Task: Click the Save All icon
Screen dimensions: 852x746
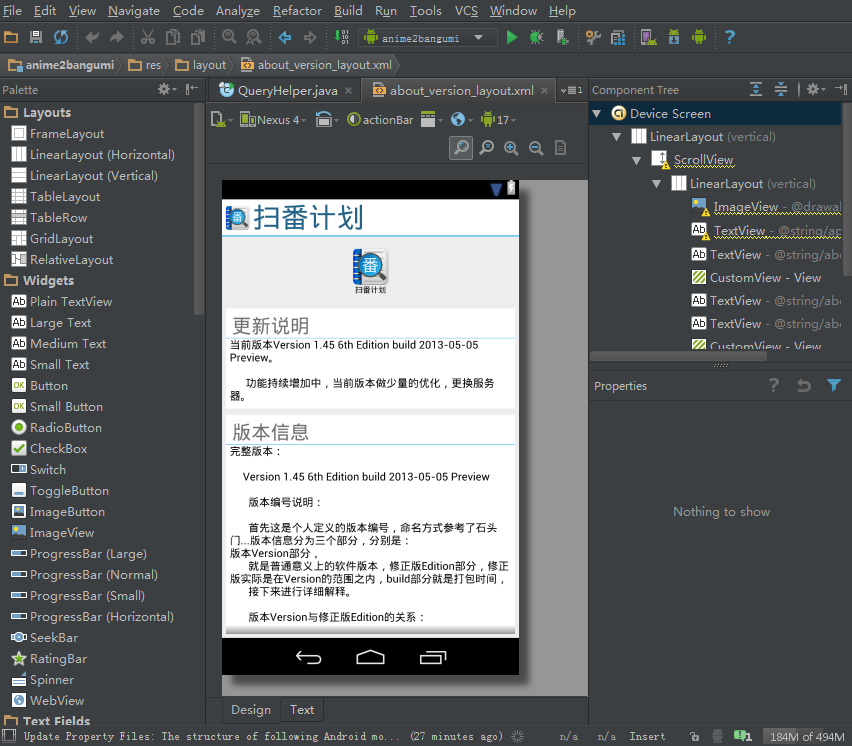Action: coord(36,37)
